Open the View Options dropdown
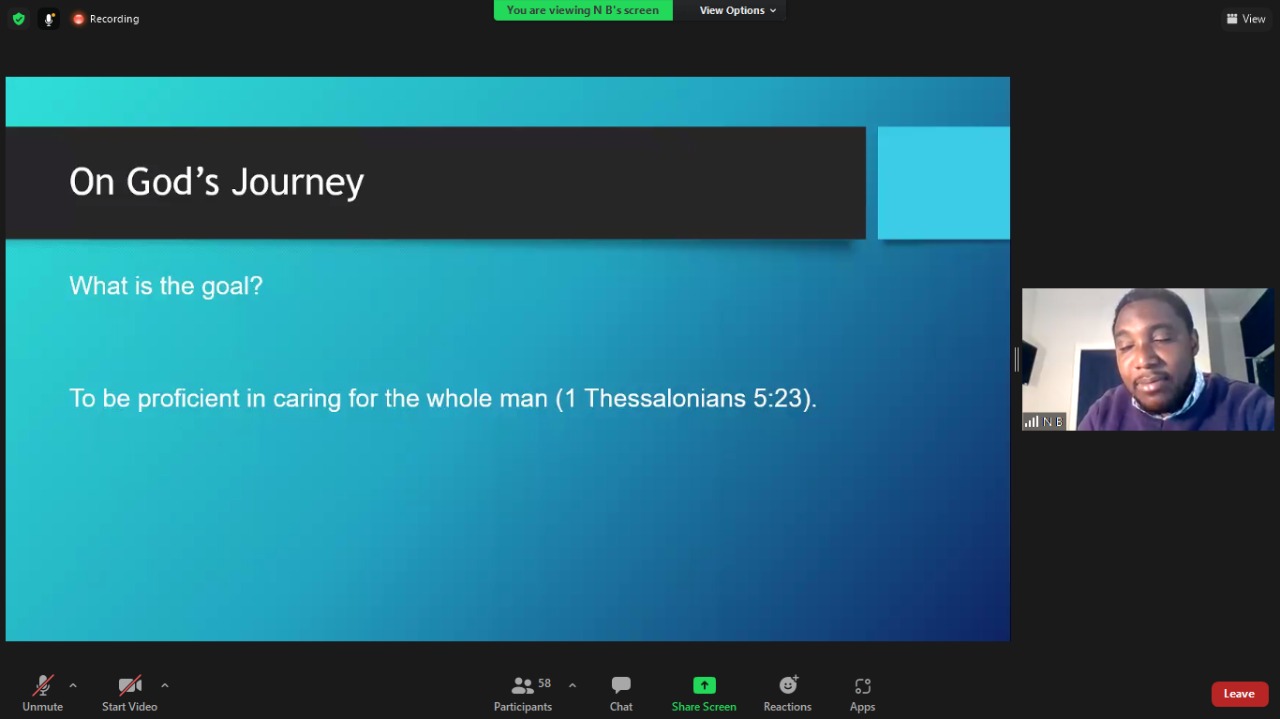This screenshot has width=1280, height=719. coord(737,10)
